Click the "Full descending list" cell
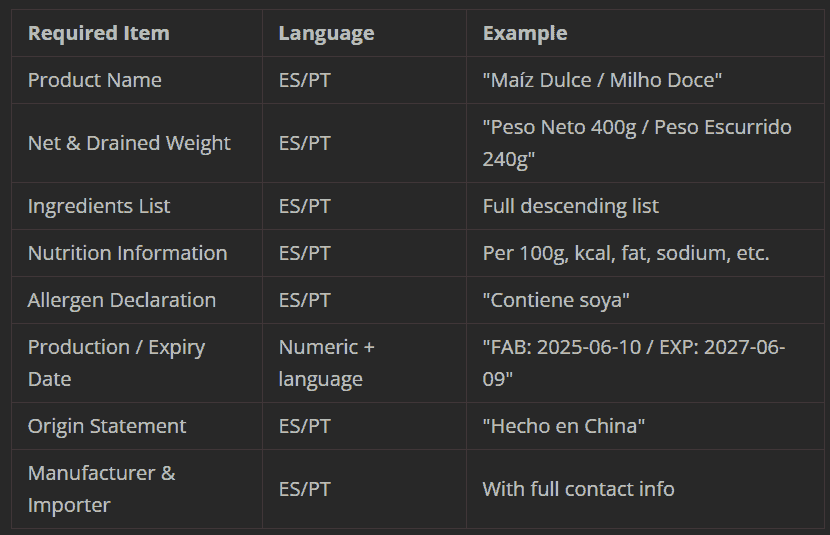The image size is (830, 535). [570, 206]
